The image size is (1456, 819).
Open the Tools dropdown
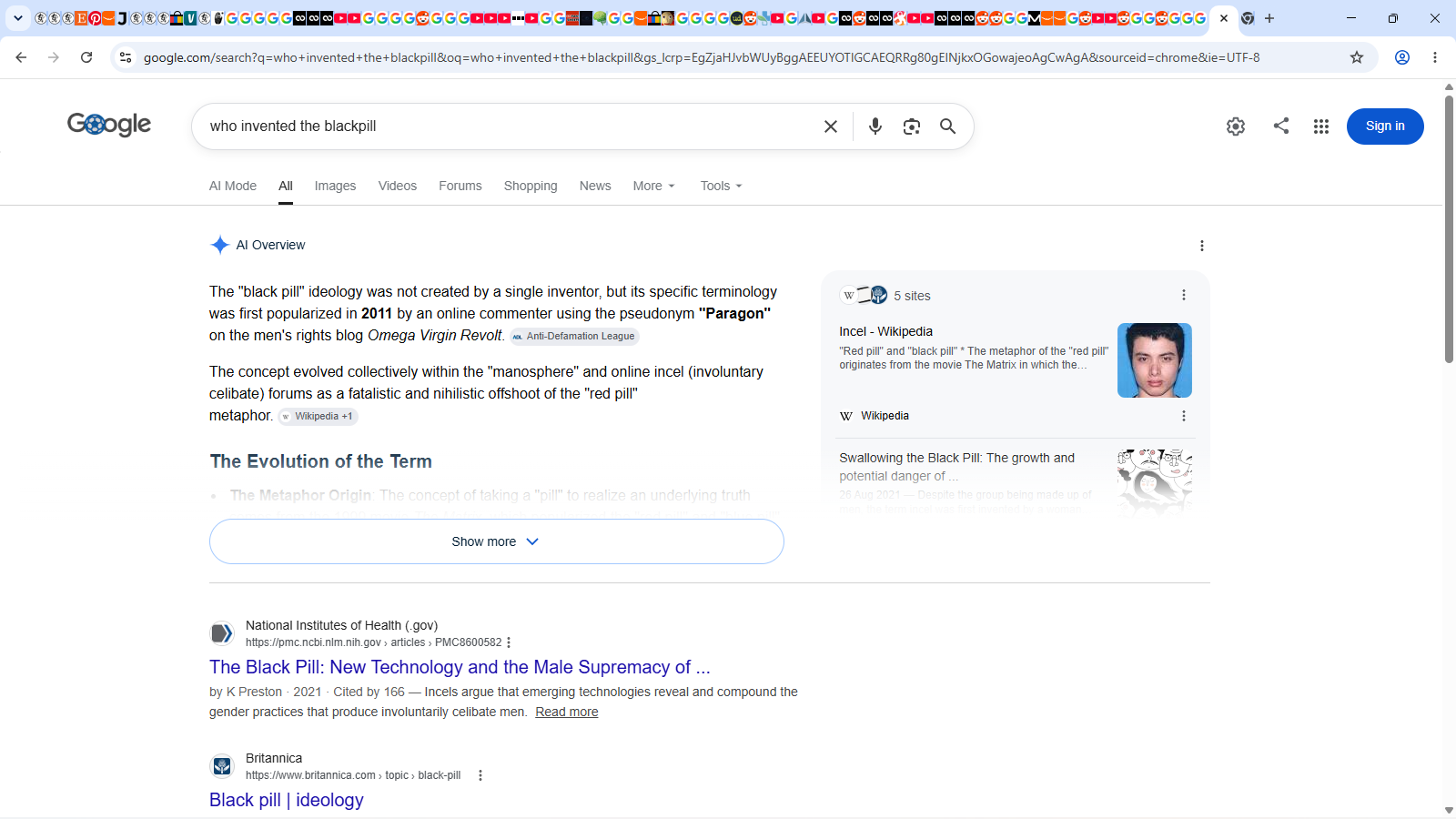(x=722, y=186)
